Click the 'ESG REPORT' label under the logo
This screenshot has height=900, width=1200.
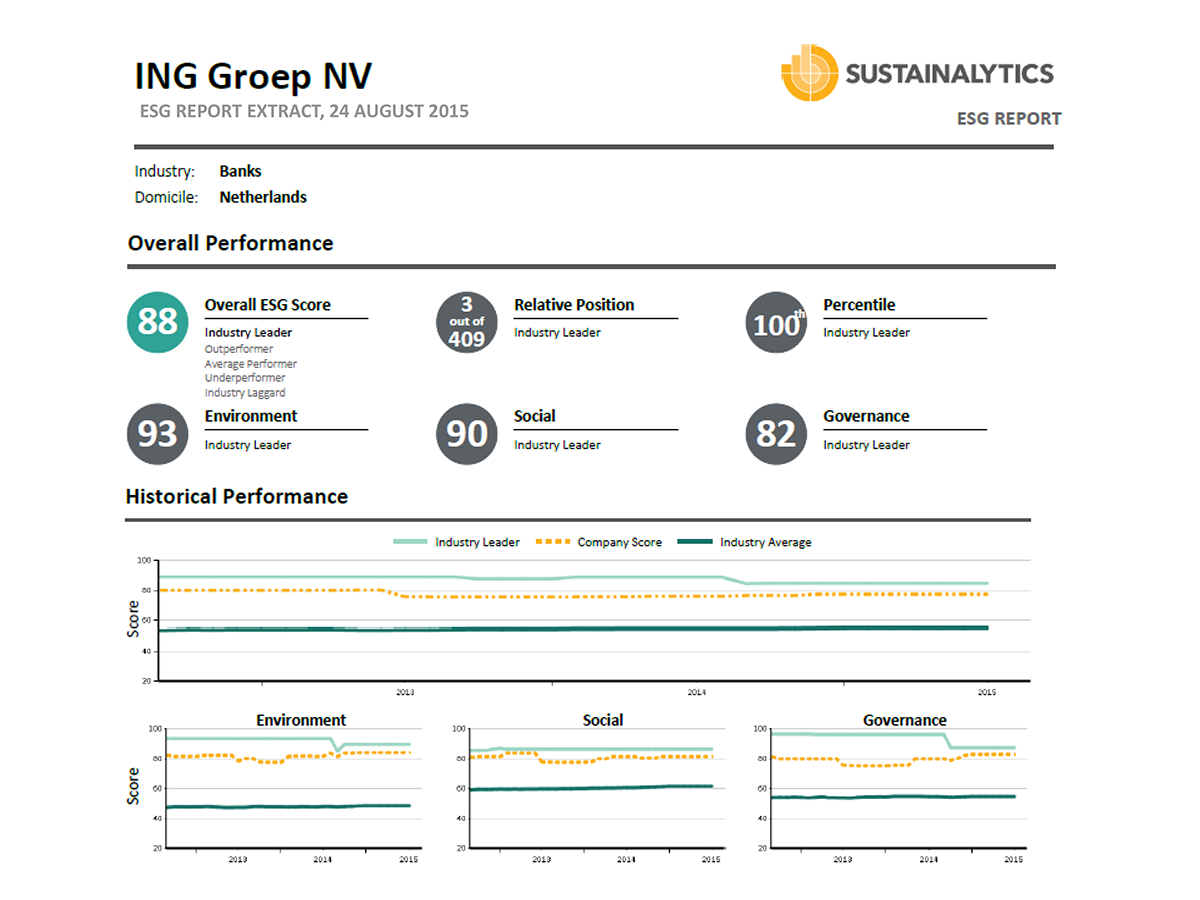pos(1009,119)
